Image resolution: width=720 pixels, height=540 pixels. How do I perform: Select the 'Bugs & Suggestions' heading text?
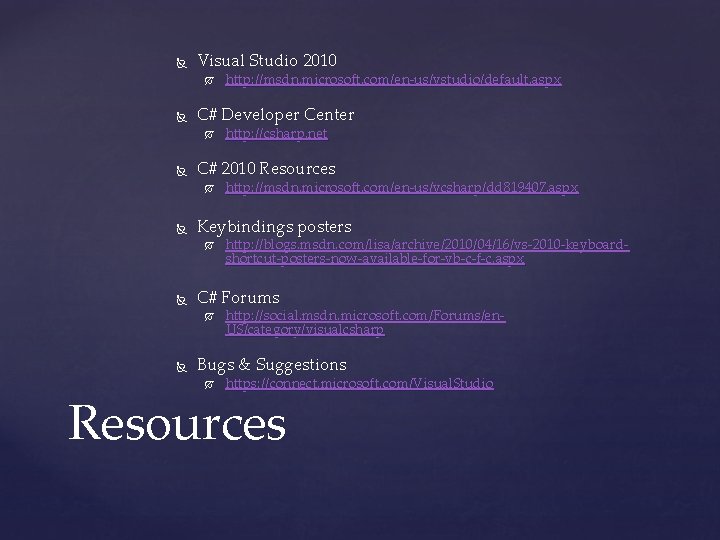pyautogui.click(x=272, y=365)
